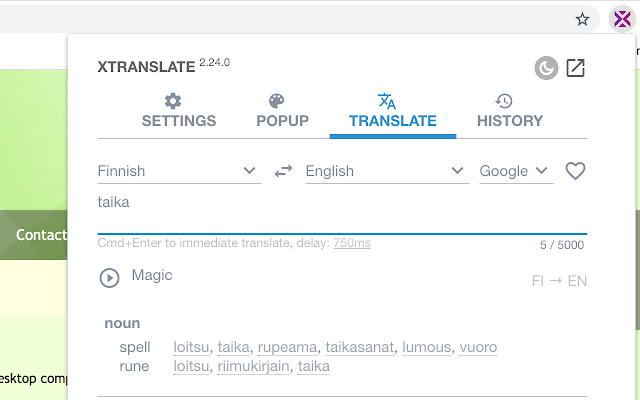Click the XTranslate extension icon in toolbar
This screenshot has width=640, height=400.
pos(622,18)
